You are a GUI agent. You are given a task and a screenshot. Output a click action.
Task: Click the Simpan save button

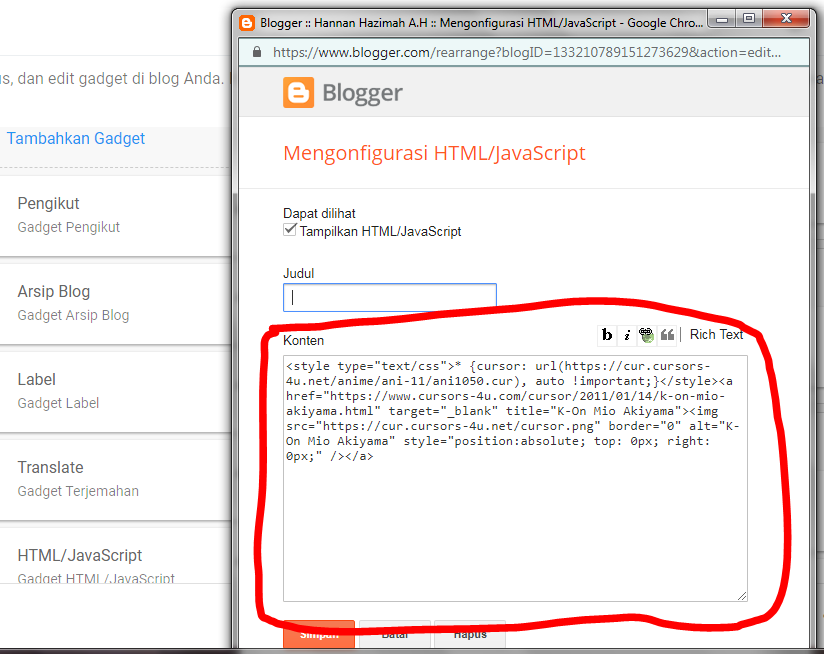pyautogui.click(x=319, y=635)
